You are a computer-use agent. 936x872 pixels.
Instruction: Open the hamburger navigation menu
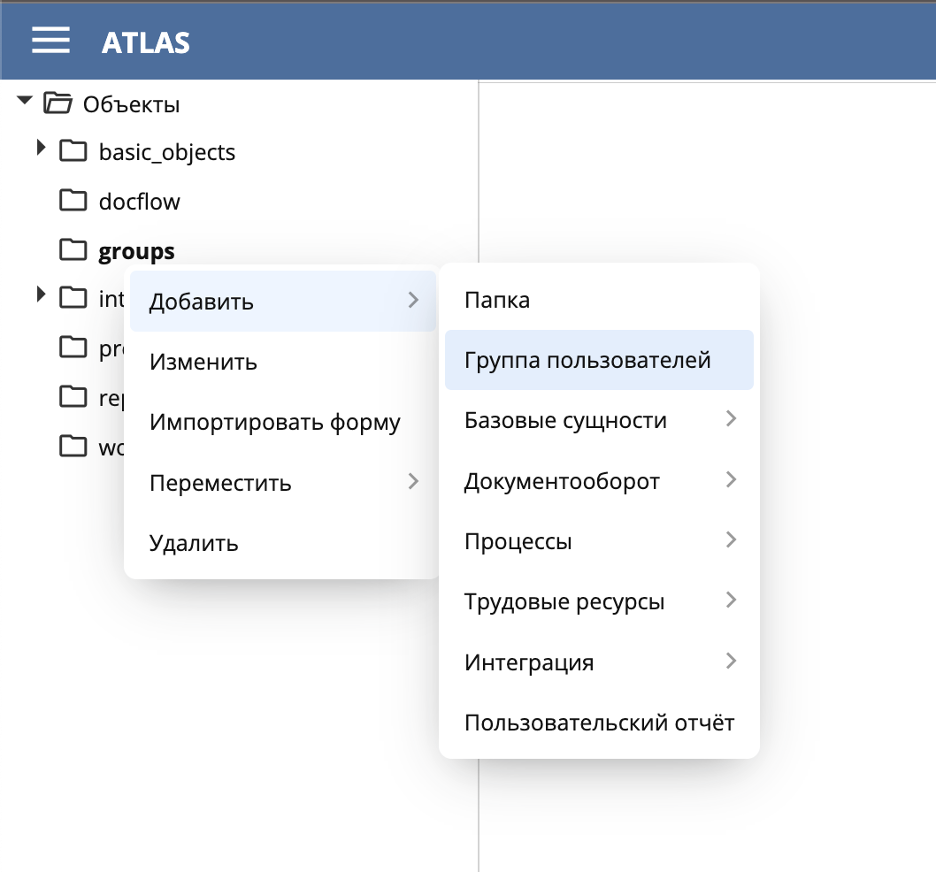click(48, 40)
